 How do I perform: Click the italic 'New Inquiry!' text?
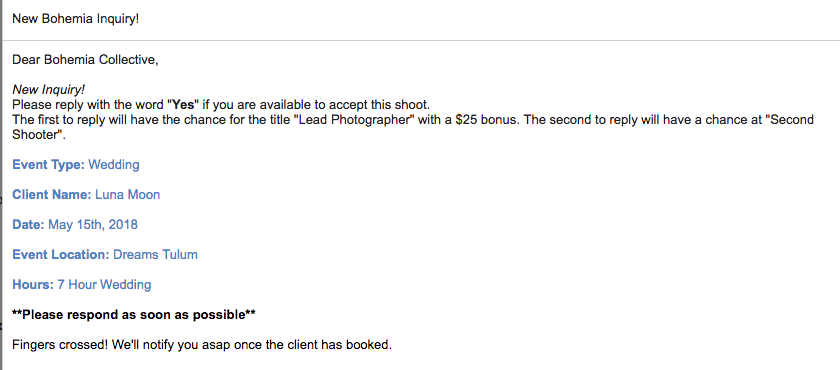49,89
